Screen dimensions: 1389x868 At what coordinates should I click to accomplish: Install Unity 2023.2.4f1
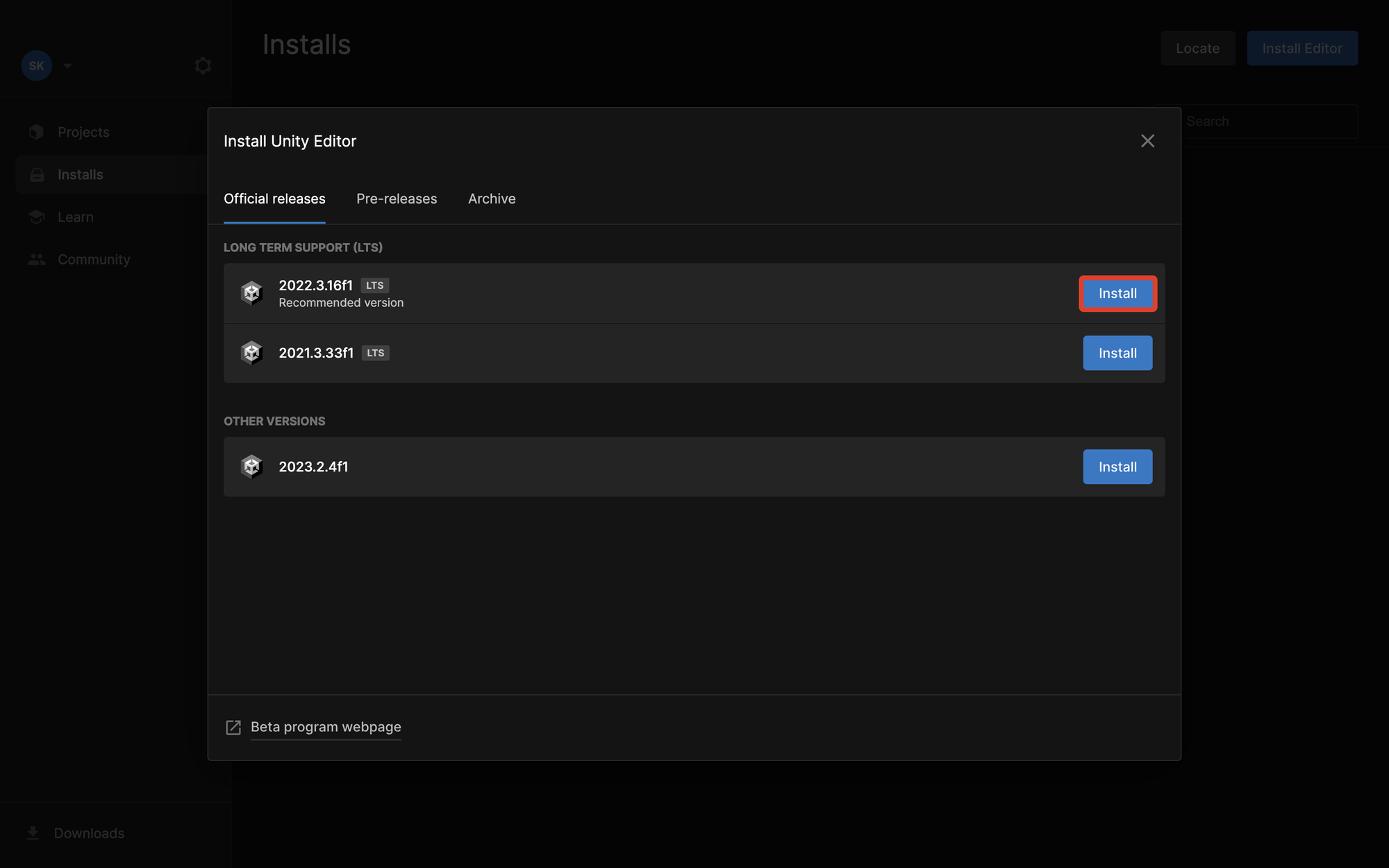(x=1117, y=467)
